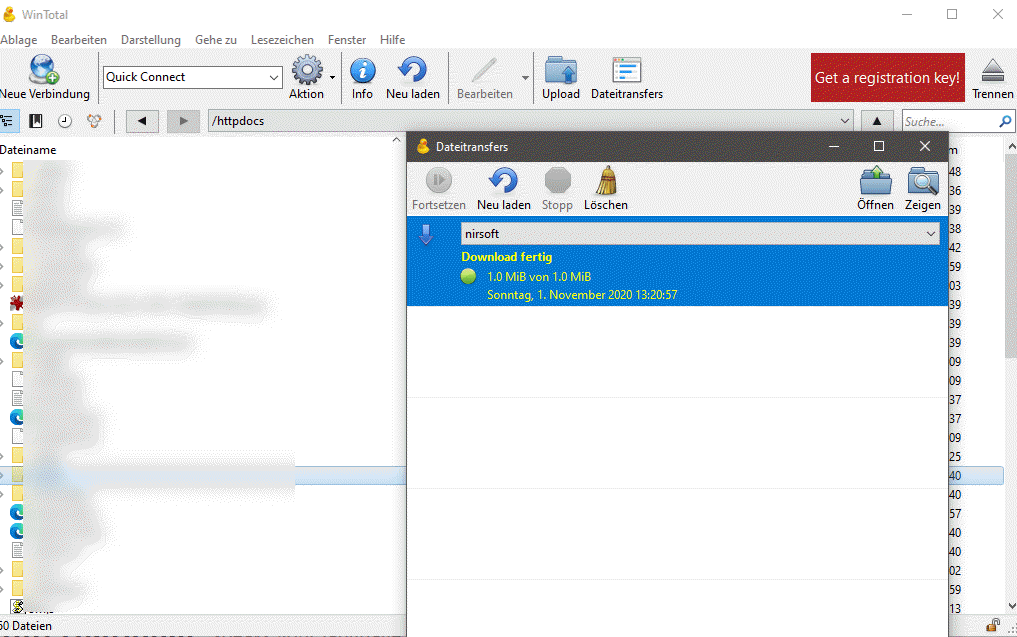The image size is (1017, 637).
Task: Click Get a registration key!
Action: 887,77
